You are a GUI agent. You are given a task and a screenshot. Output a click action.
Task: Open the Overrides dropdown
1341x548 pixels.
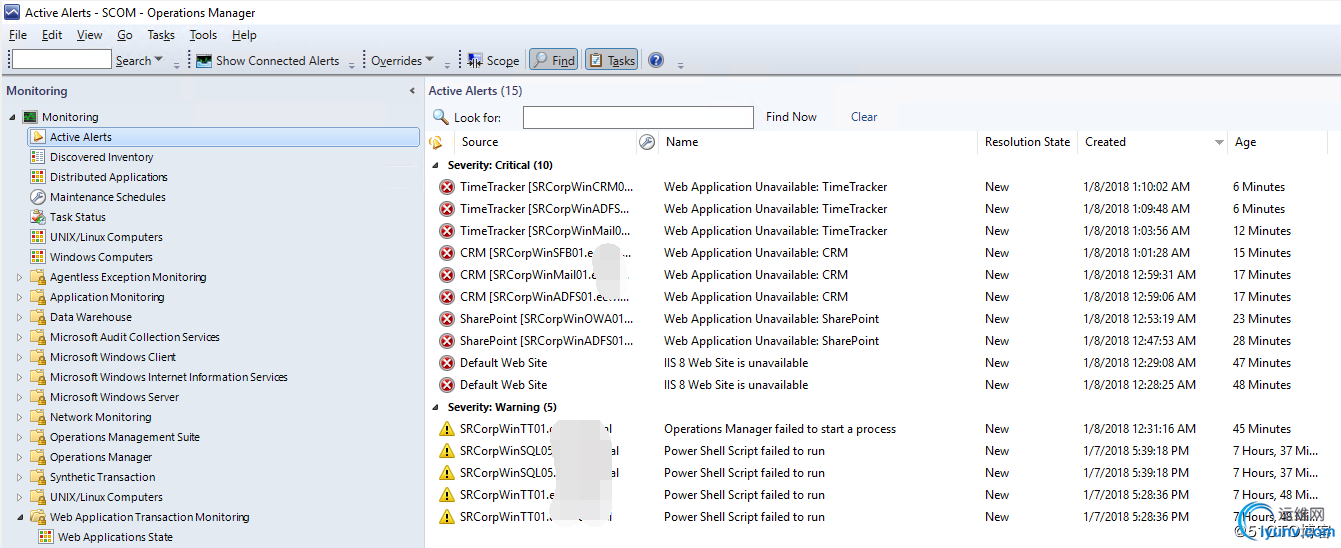point(403,60)
